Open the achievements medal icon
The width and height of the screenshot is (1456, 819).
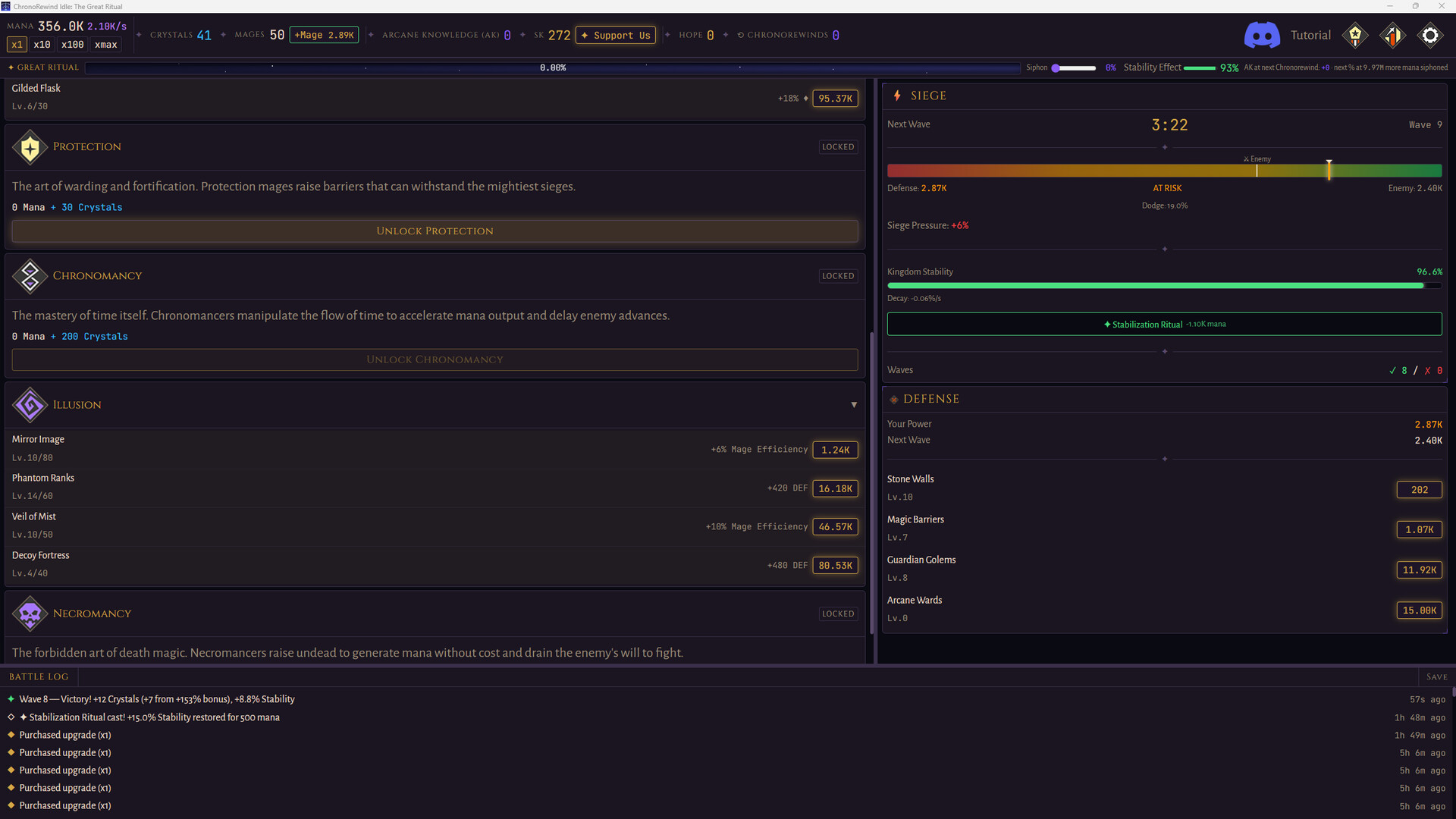click(1355, 35)
